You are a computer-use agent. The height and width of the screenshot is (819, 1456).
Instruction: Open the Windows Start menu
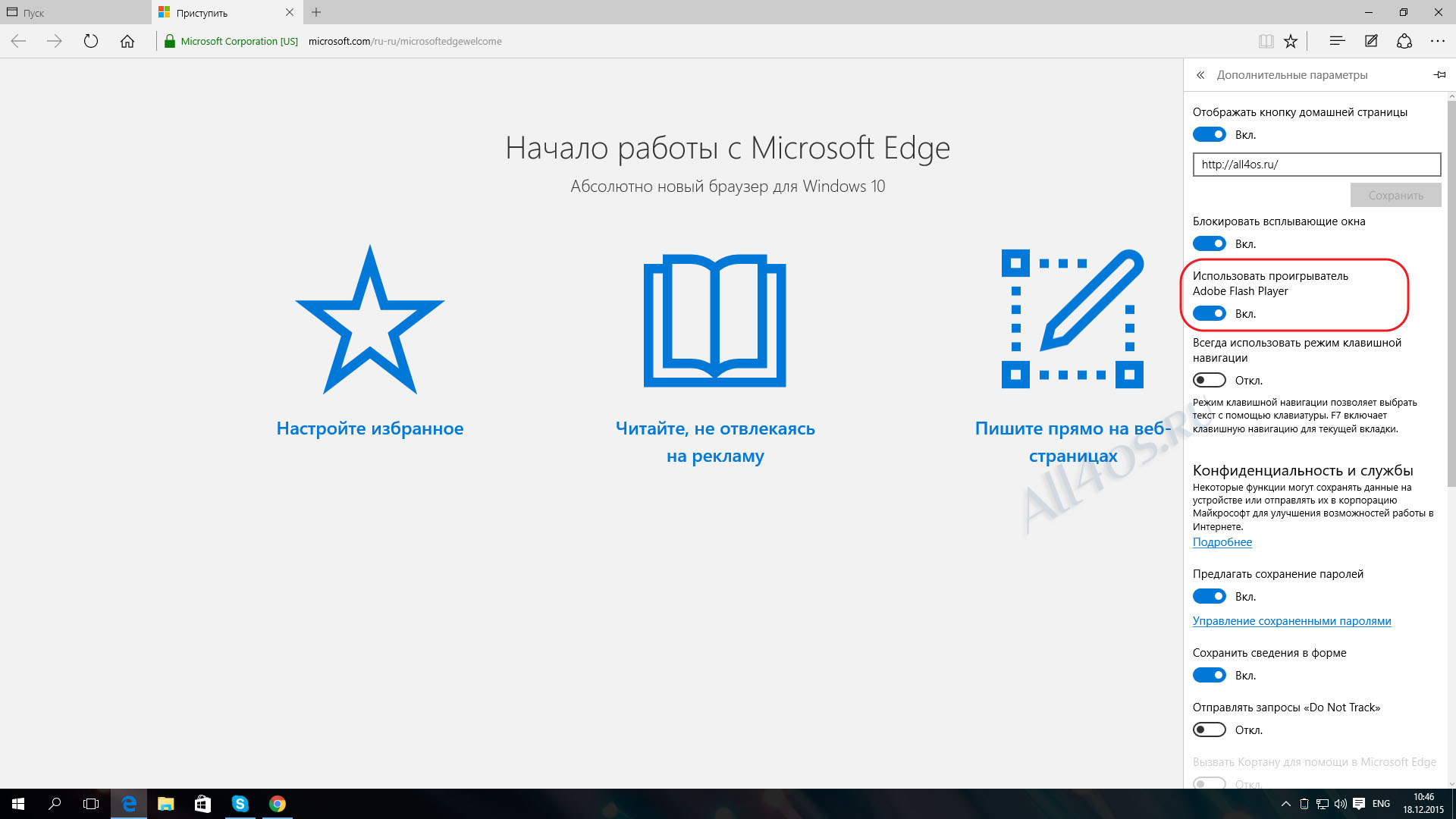18,804
